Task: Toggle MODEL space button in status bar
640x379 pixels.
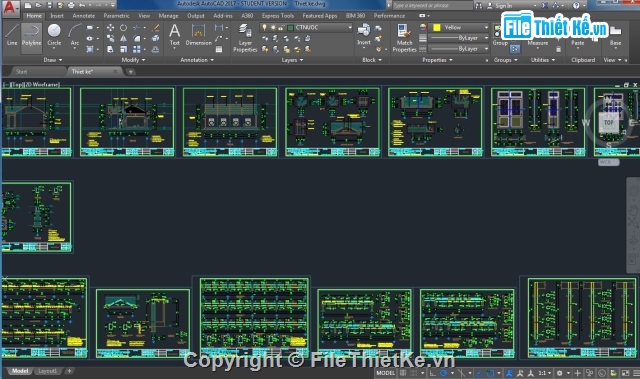Action: click(385, 373)
